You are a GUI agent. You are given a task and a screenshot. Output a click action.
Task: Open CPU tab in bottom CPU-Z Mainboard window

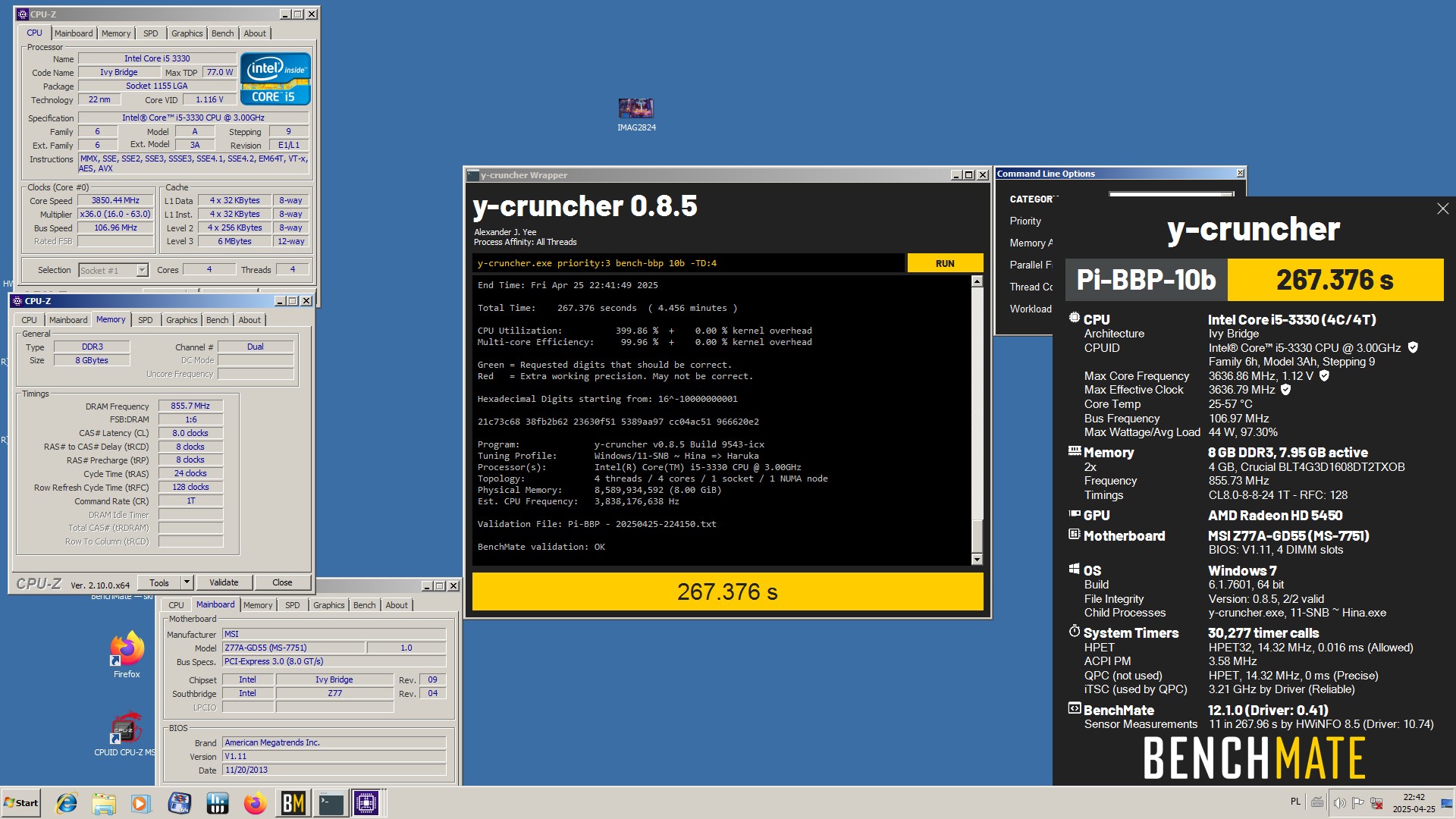coord(176,605)
